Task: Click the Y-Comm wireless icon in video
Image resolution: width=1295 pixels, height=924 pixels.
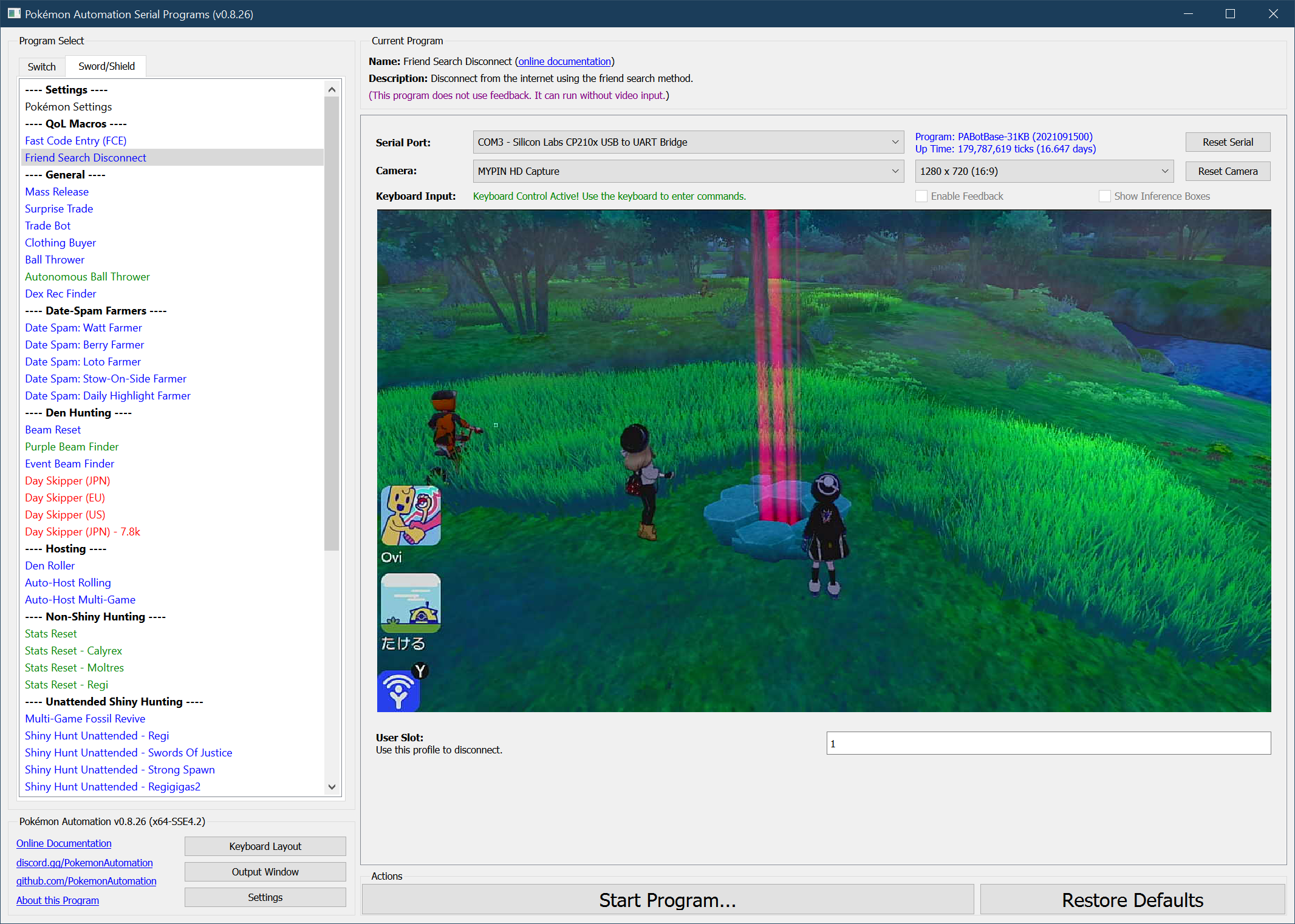Action: click(398, 691)
